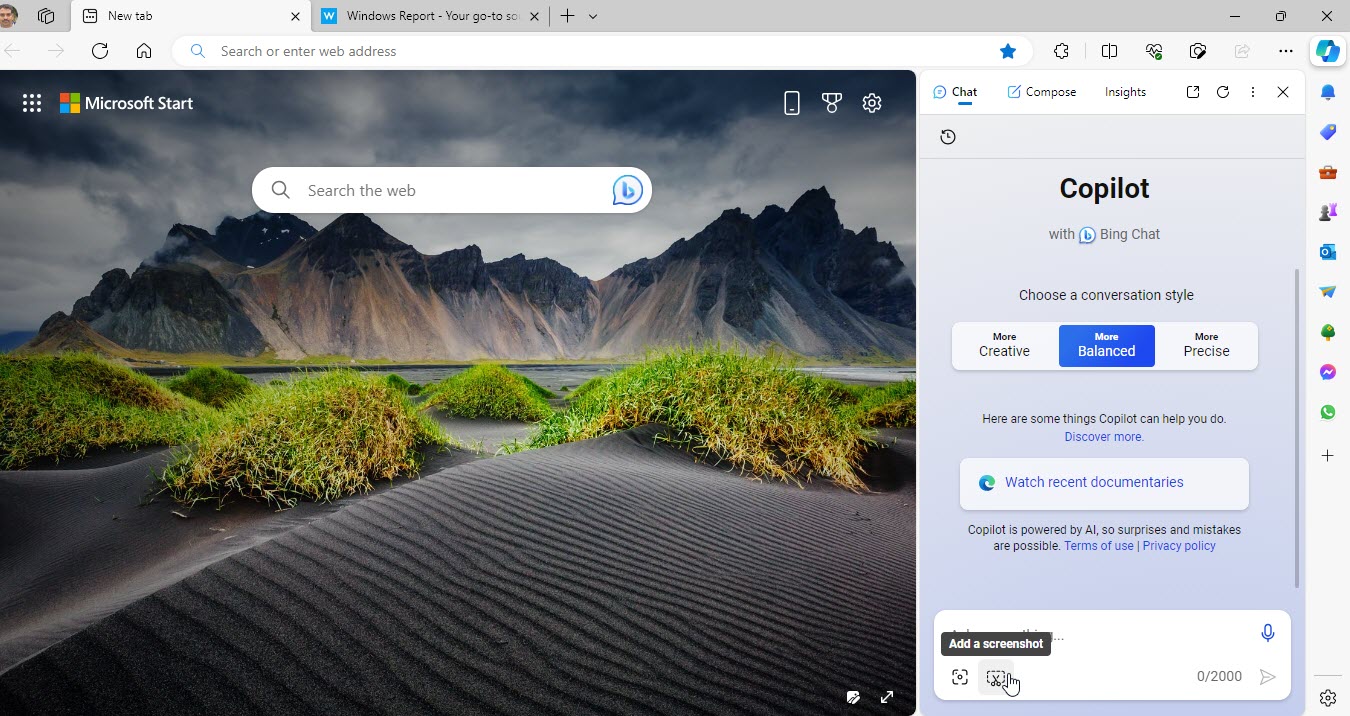Activate the microphone voice input
This screenshot has height=716, width=1350.
coord(1267,633)
